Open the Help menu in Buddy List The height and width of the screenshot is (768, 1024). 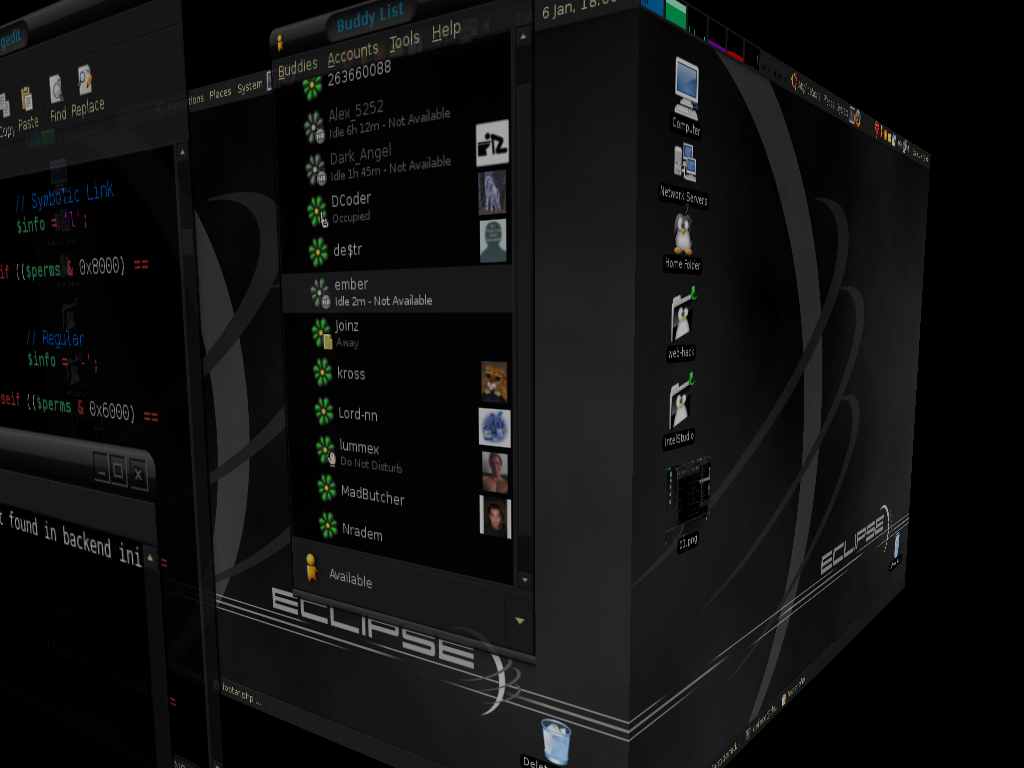446,31
